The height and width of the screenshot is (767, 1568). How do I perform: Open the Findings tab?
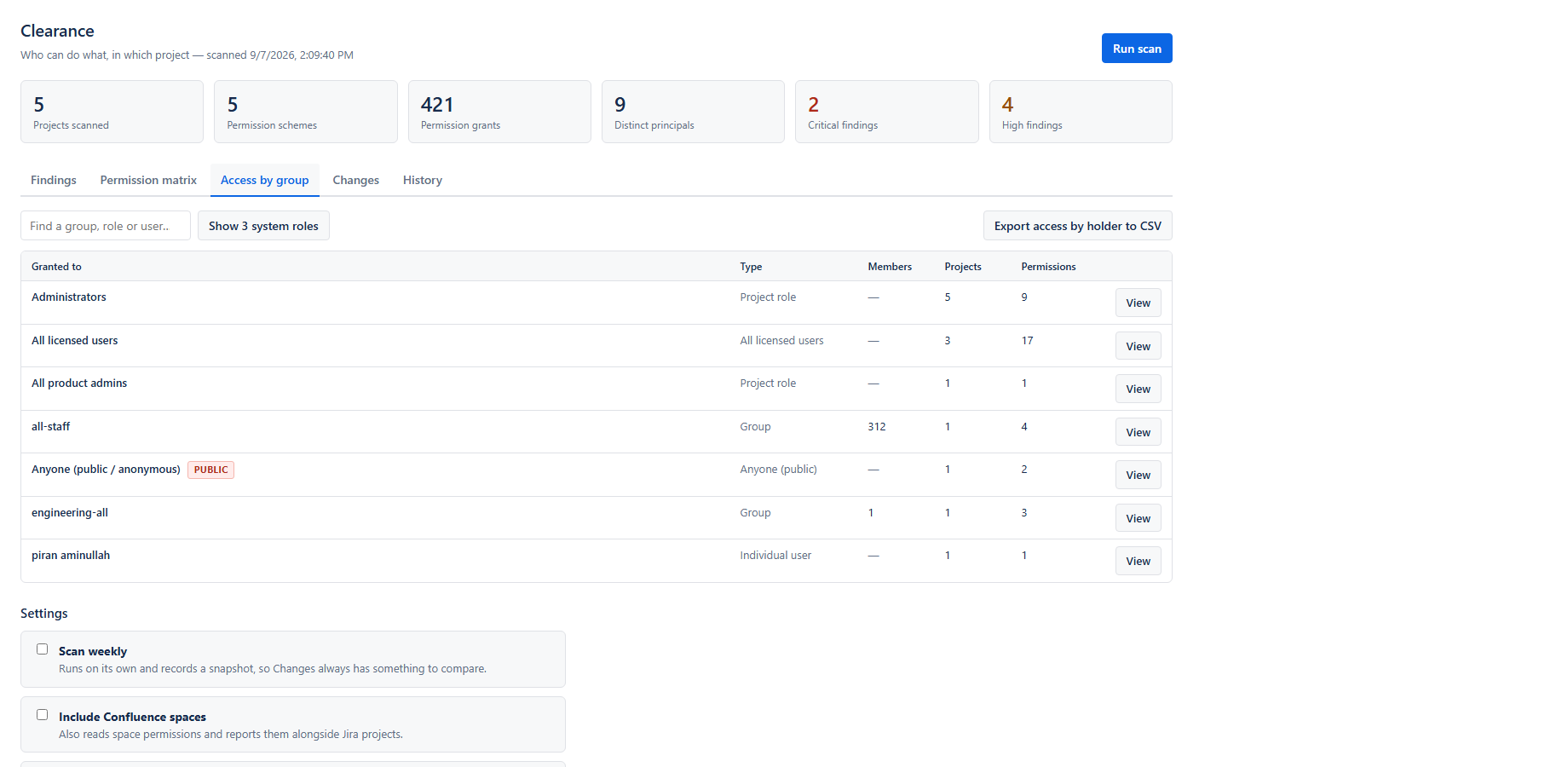[54, 180]
